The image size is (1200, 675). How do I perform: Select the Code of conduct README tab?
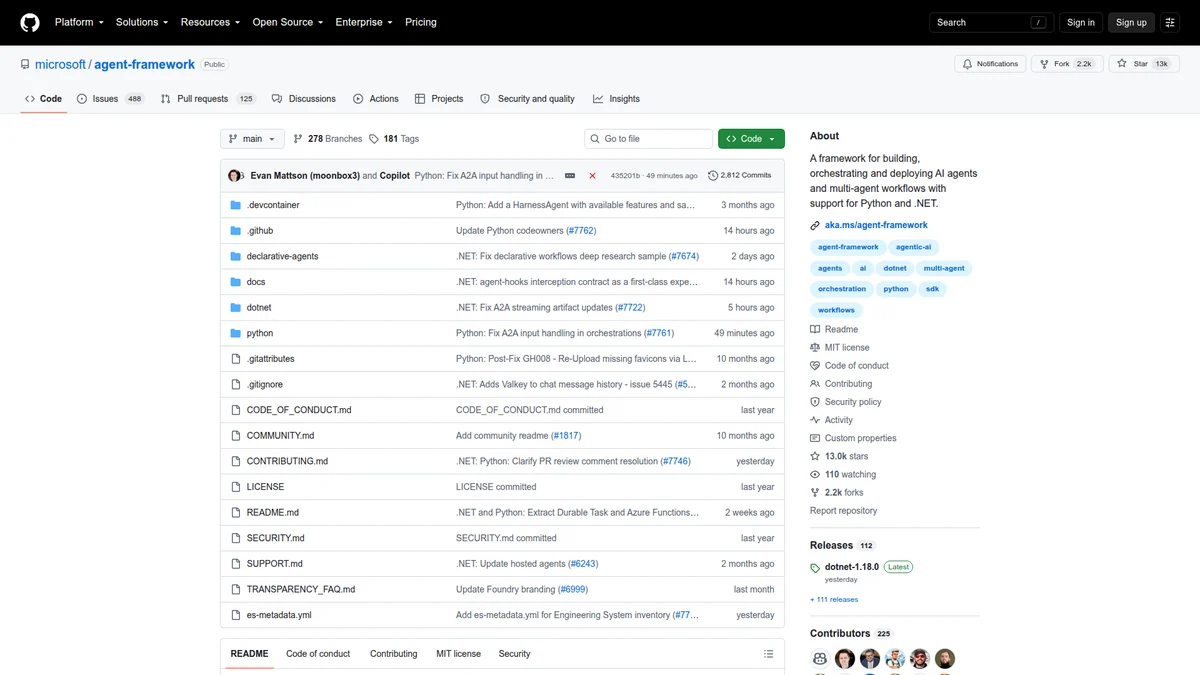[x=318, y=654]
